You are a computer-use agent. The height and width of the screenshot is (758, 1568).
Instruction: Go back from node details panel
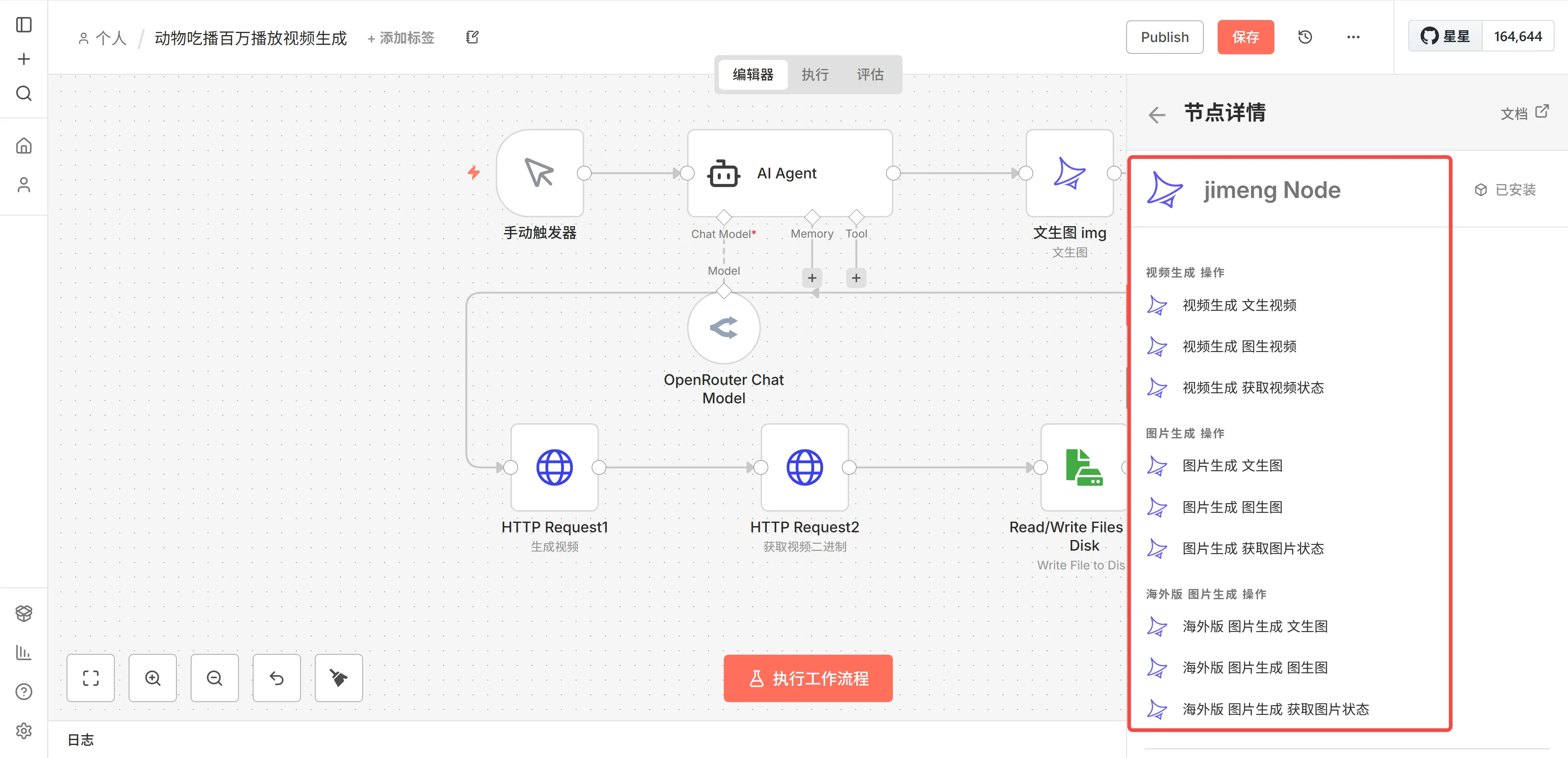click(x=1156, y=114)
